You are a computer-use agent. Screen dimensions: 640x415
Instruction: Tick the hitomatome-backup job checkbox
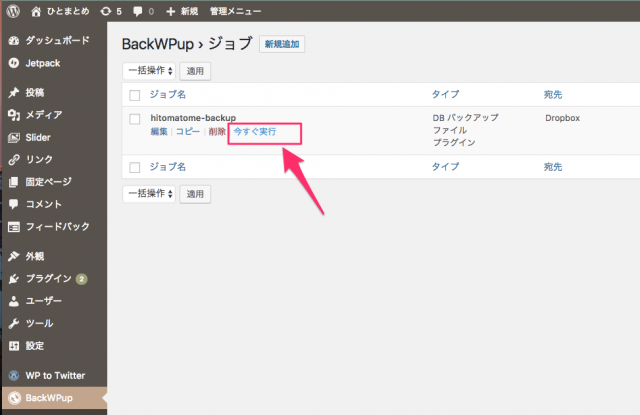[x=135, y=119]
